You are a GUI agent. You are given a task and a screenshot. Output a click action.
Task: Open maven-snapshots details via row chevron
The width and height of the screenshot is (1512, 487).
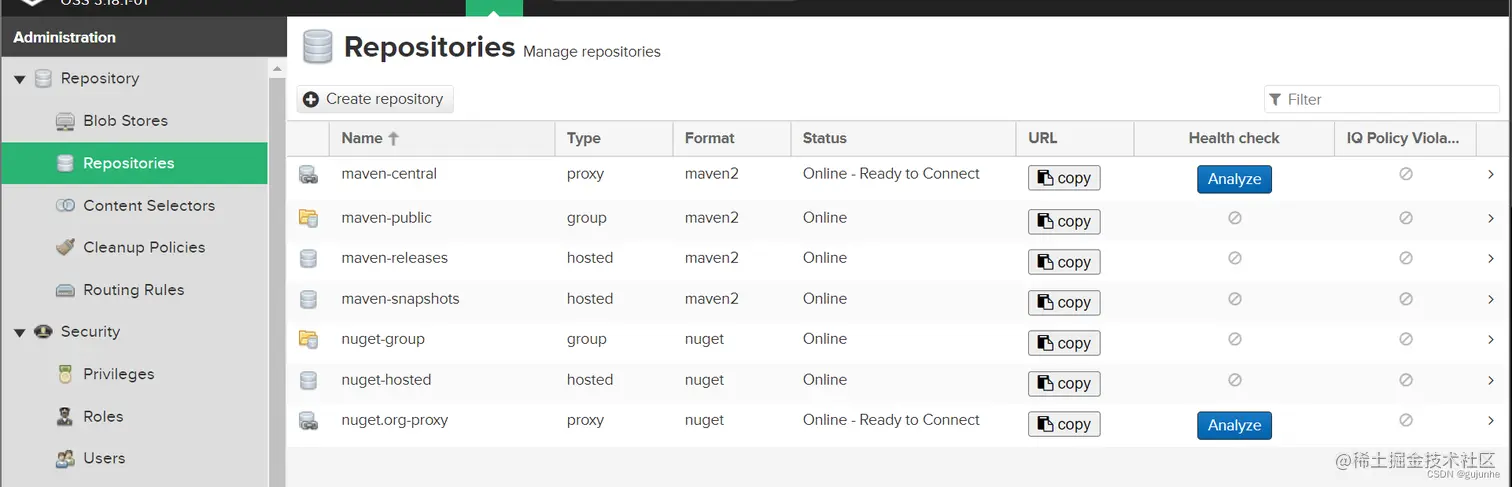coord(1491,299)
